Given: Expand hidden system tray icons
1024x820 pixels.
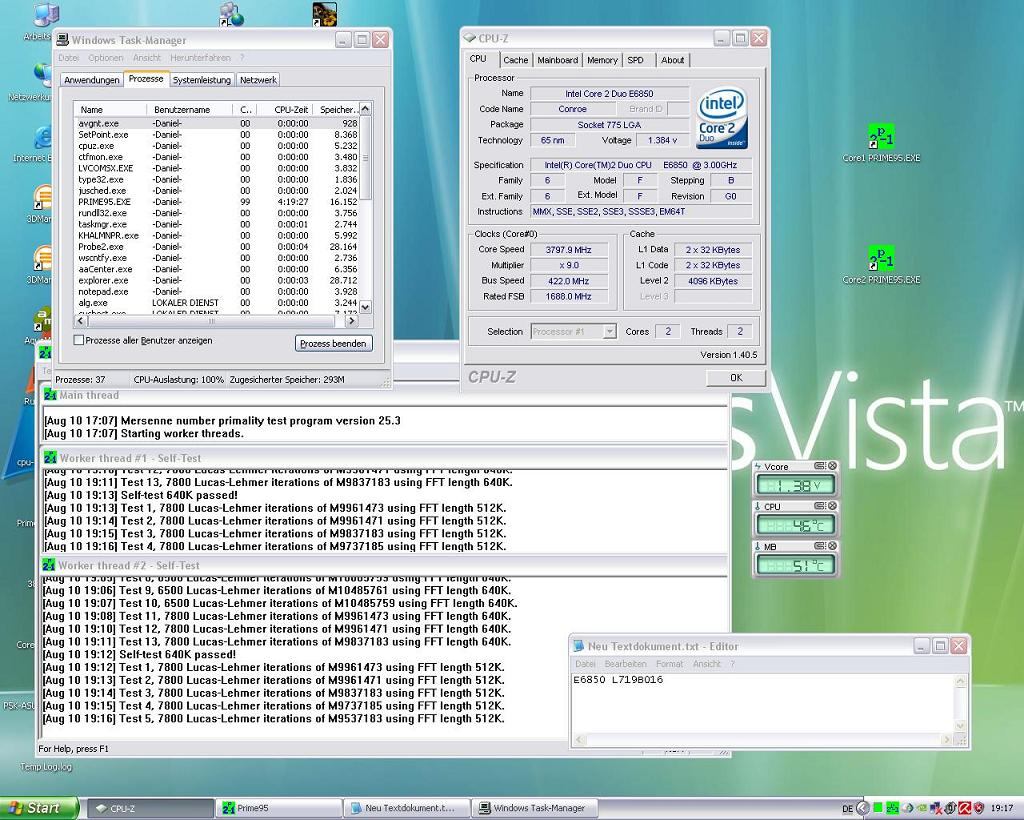Looking at the screenshot, I should coord(863,808).
